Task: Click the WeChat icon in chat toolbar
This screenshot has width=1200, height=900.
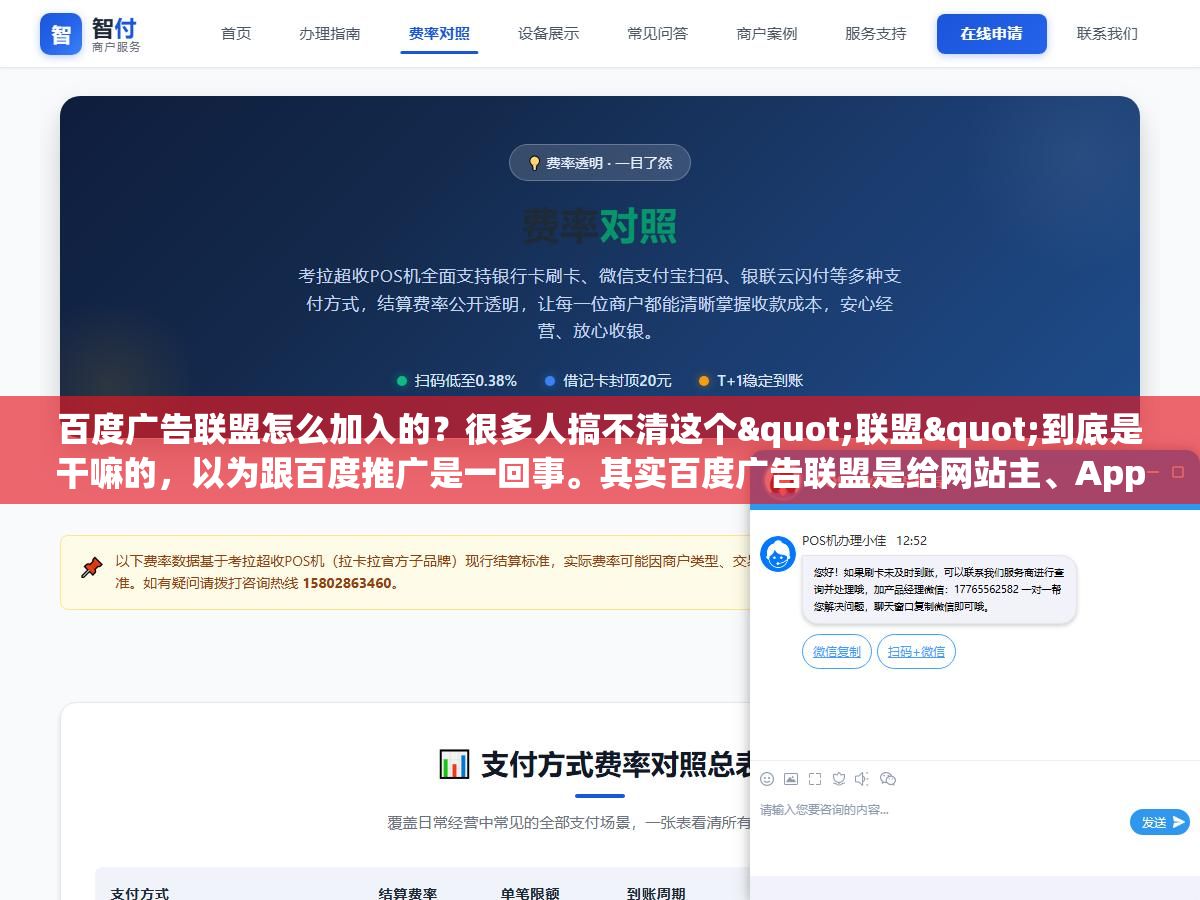Action: point(888,779)
